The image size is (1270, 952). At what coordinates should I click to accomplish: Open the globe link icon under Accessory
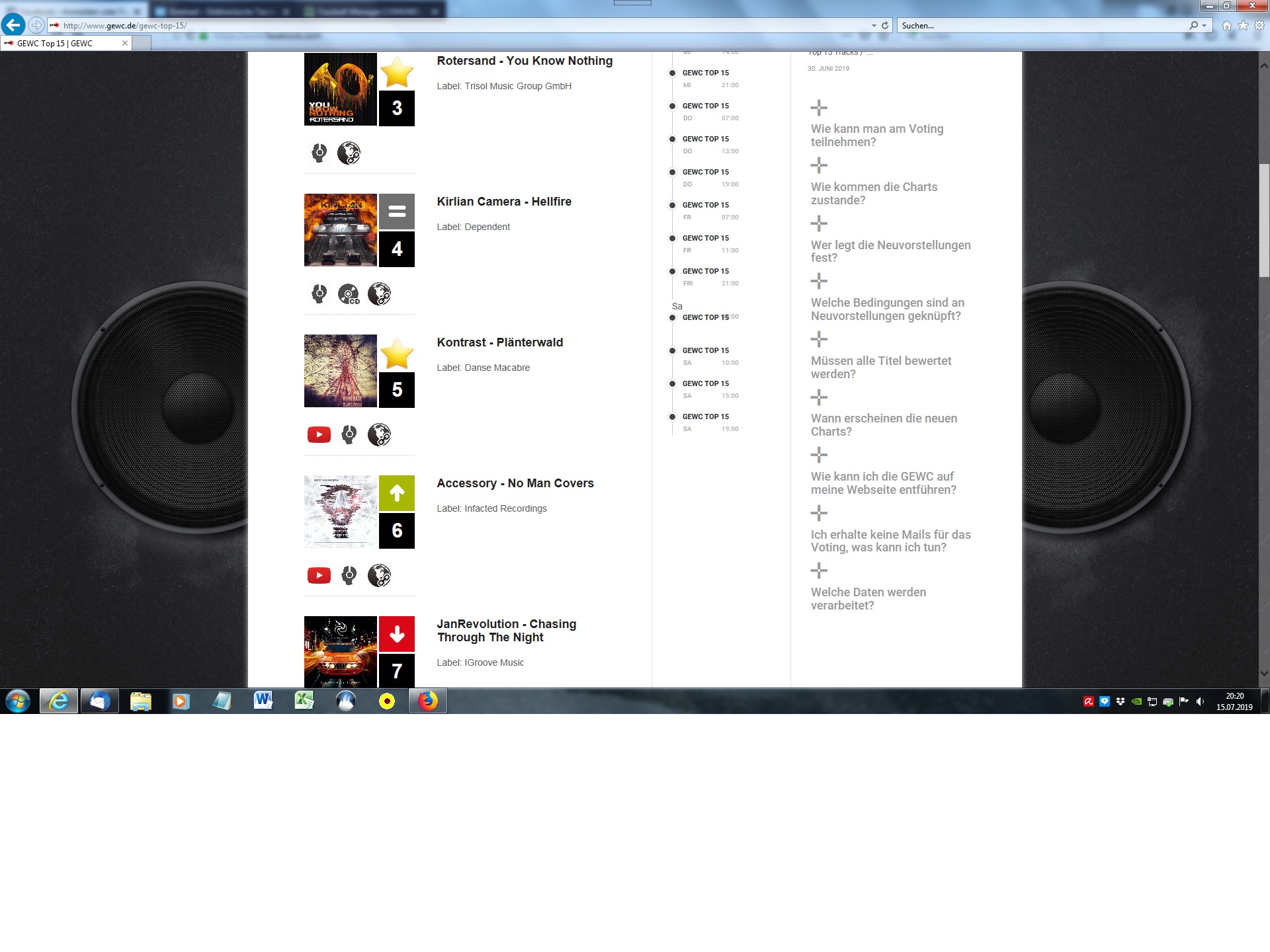(379, 575)
